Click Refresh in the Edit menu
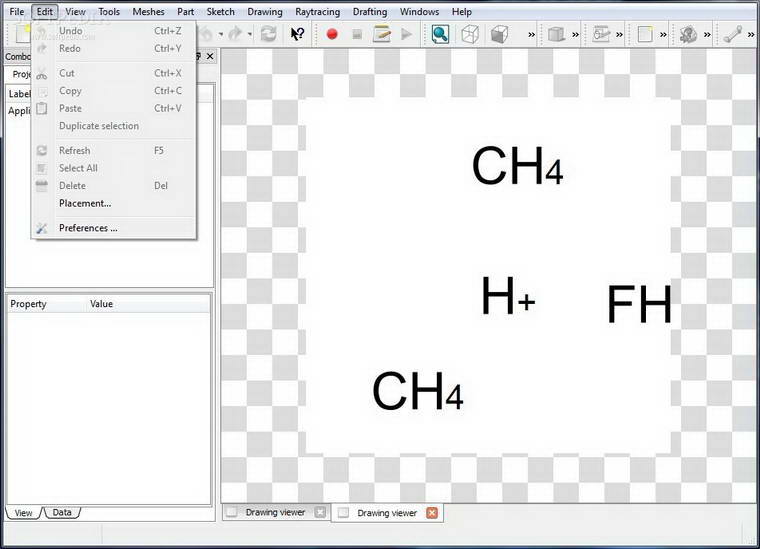The image size is (760, 549). point(114,151)
